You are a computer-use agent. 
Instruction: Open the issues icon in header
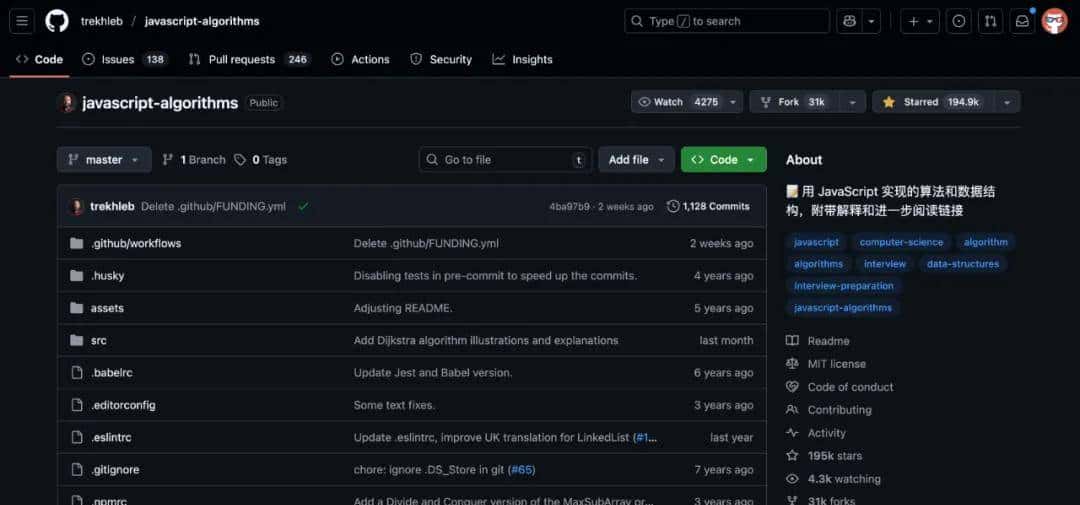click(x=958, y=21)
